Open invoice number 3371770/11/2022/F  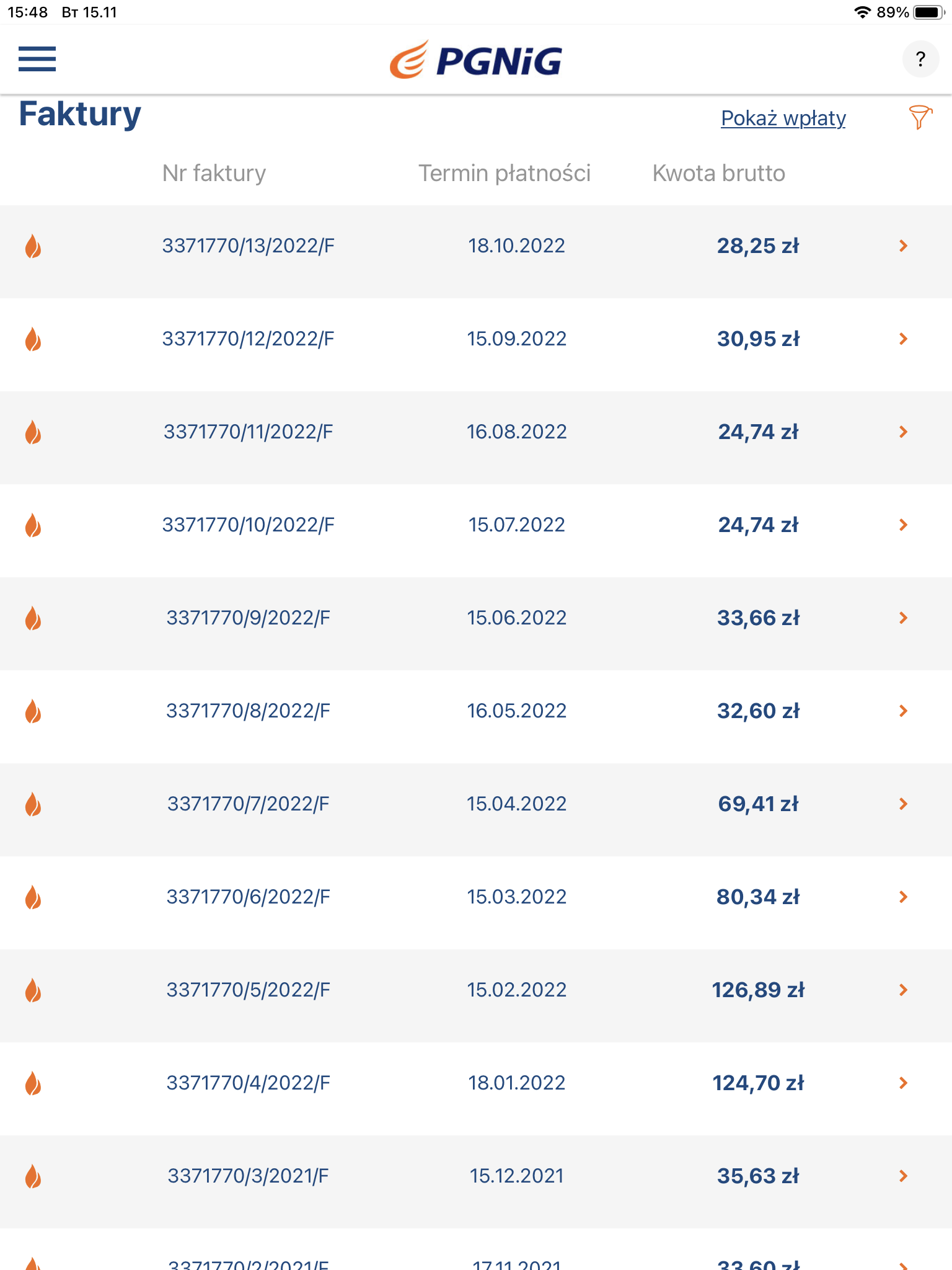248,432
